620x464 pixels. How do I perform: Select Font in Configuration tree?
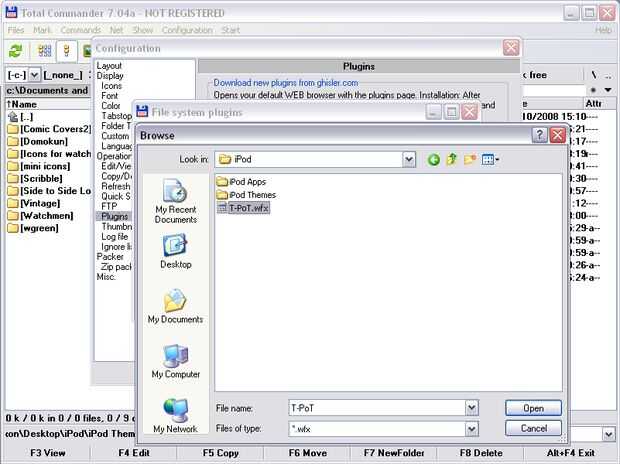point(110,96)
